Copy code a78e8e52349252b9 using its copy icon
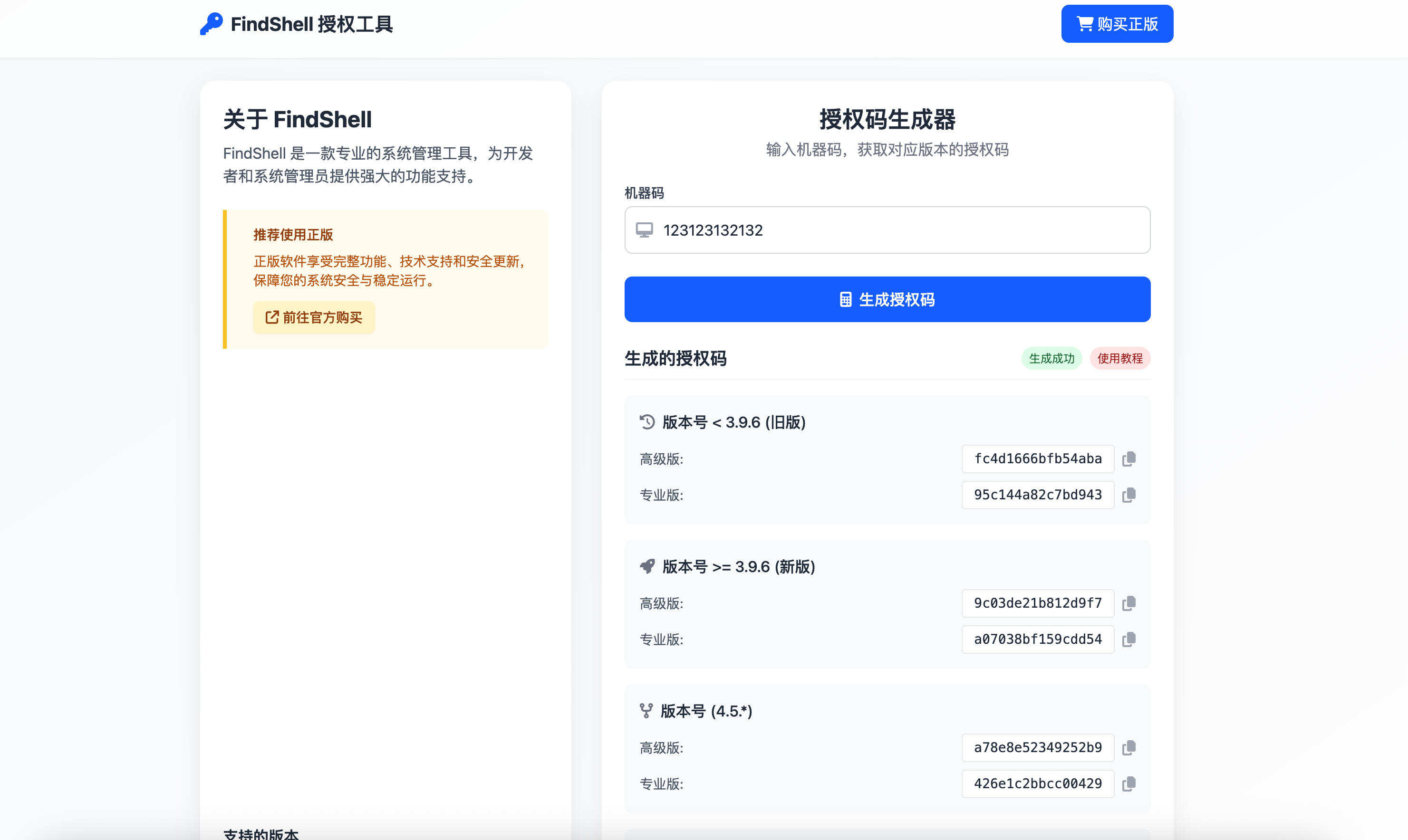Viewport: 1408px width, 840px height. pos(1129,747)
